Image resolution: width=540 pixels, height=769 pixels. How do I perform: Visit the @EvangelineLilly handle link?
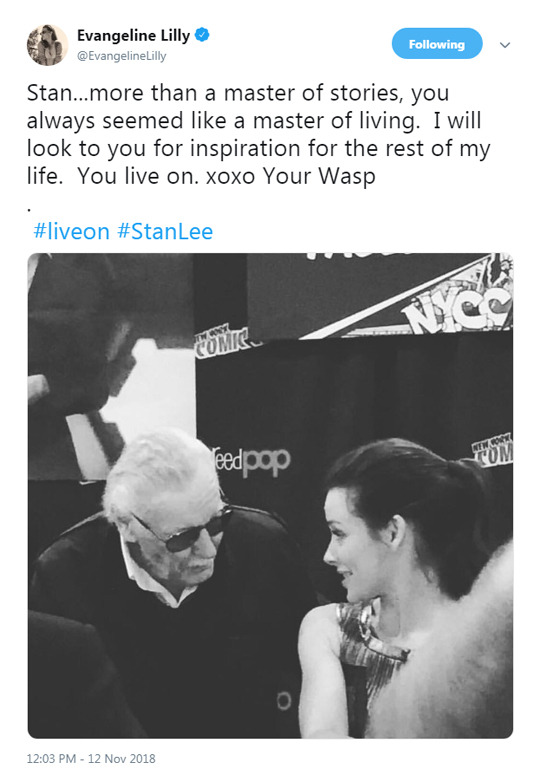click(122, 56)
